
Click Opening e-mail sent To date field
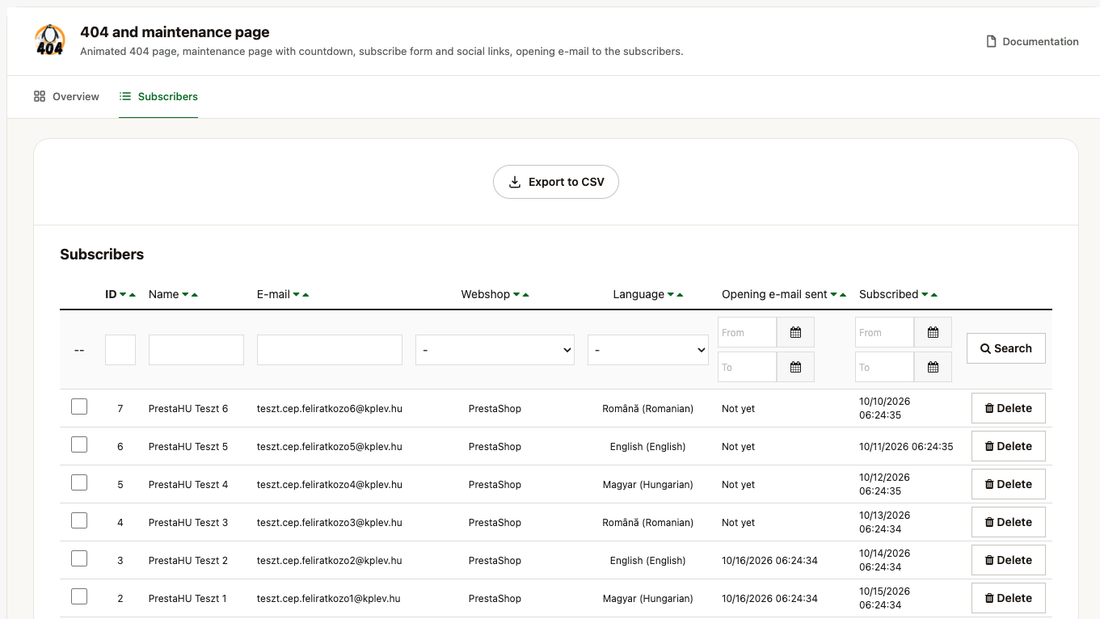(x=747, y=367)
